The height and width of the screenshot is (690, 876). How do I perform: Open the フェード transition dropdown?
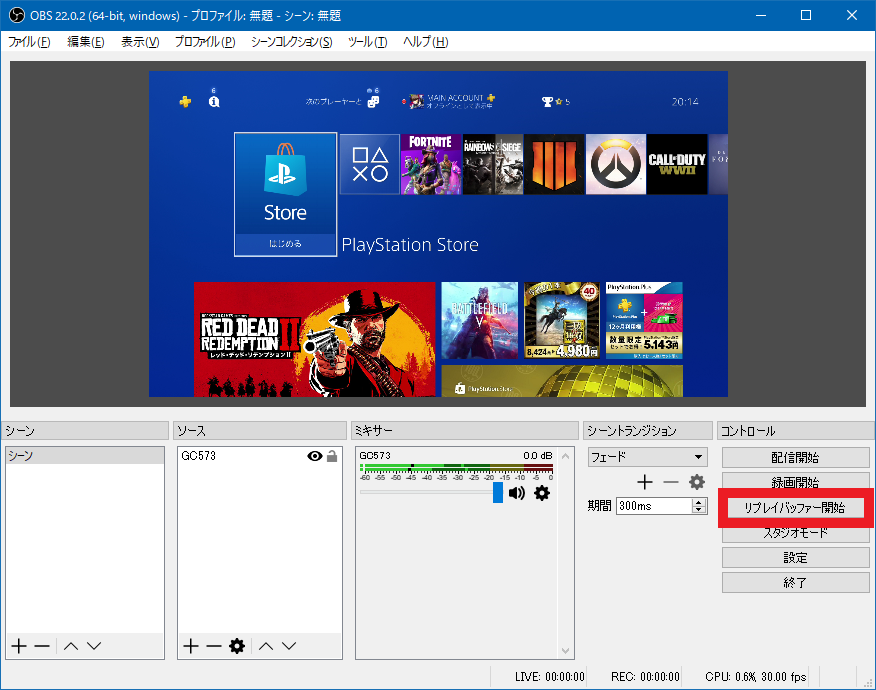(648, 457)
